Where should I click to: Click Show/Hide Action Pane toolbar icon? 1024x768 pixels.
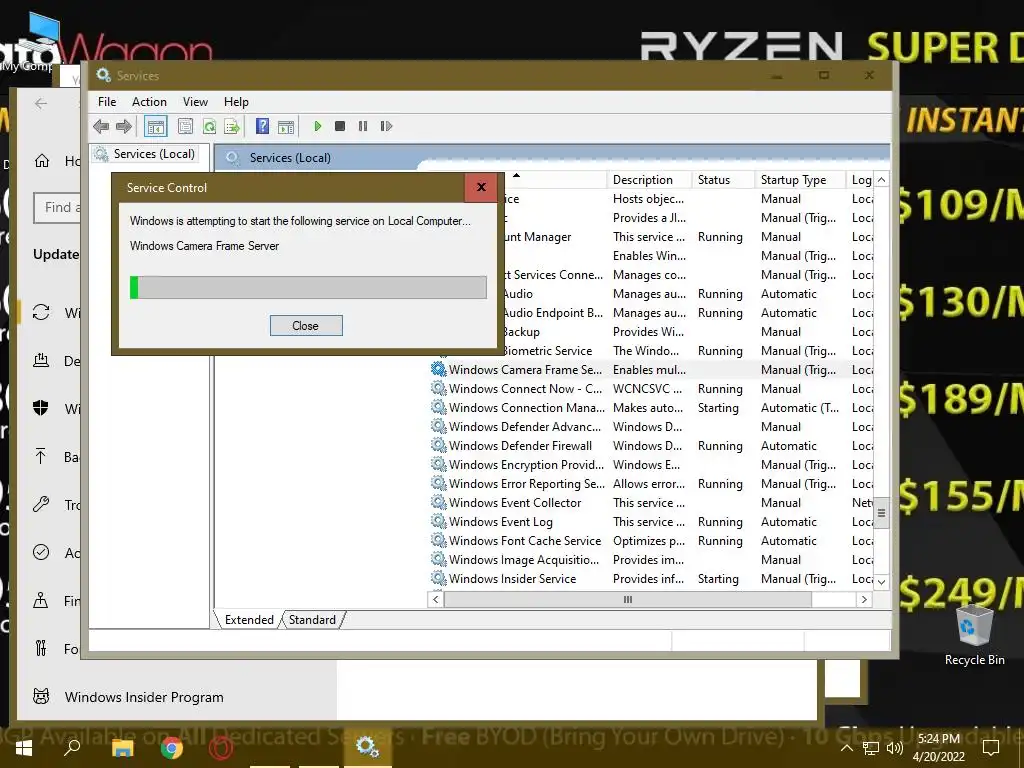coord(286,126)
